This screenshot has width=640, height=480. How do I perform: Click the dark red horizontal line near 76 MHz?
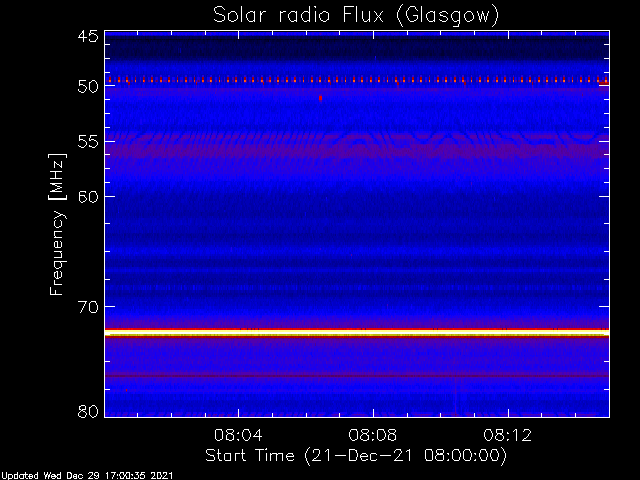(x=357, y=376)
